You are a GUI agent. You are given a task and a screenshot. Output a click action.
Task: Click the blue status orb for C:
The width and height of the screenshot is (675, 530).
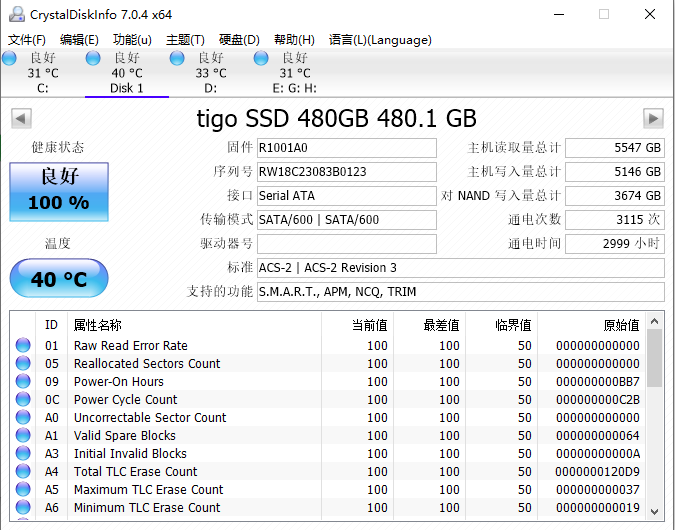coord(9,58)
